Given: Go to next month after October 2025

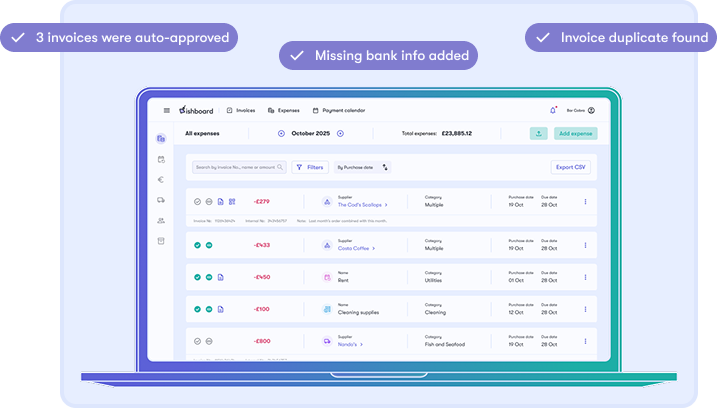Looking at the screenshot, I should 340,133.
